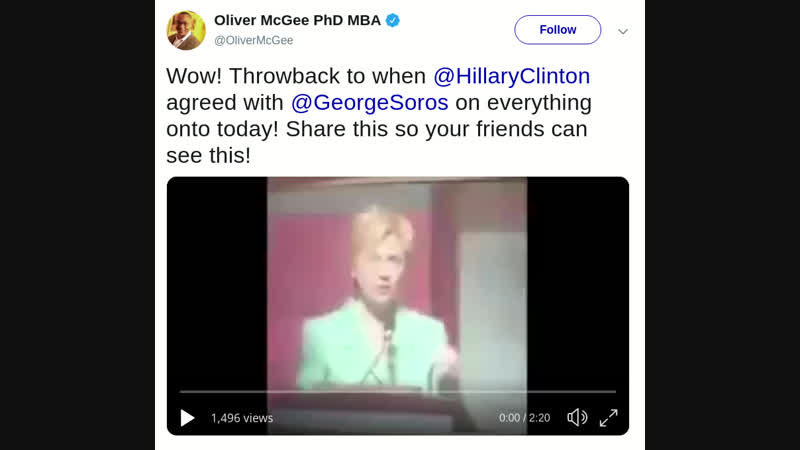Open the @OliverMcGee handle
Image resolution: width=800 pixels, height=450 pixels.
[x=254, y=40]
